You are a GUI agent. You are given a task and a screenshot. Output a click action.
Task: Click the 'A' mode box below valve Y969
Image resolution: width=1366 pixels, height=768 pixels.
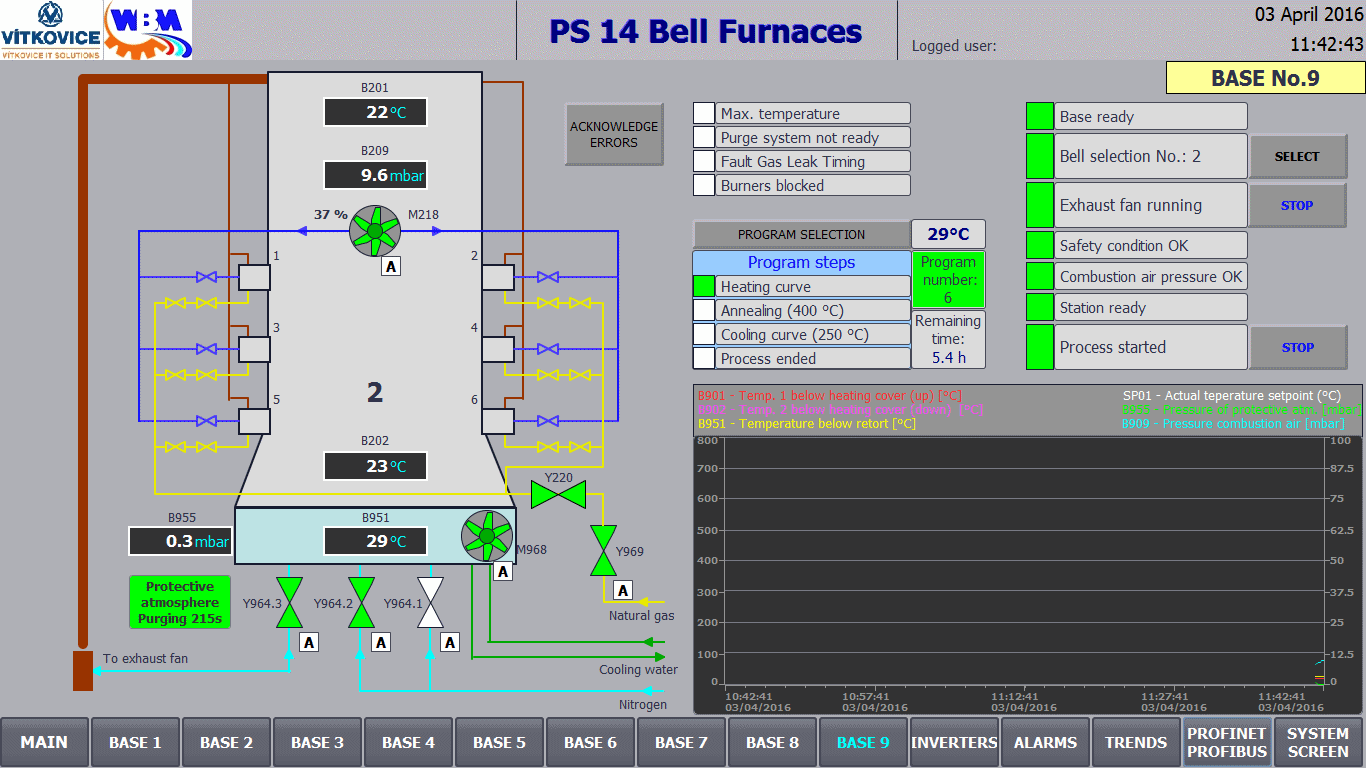(623, 590)
